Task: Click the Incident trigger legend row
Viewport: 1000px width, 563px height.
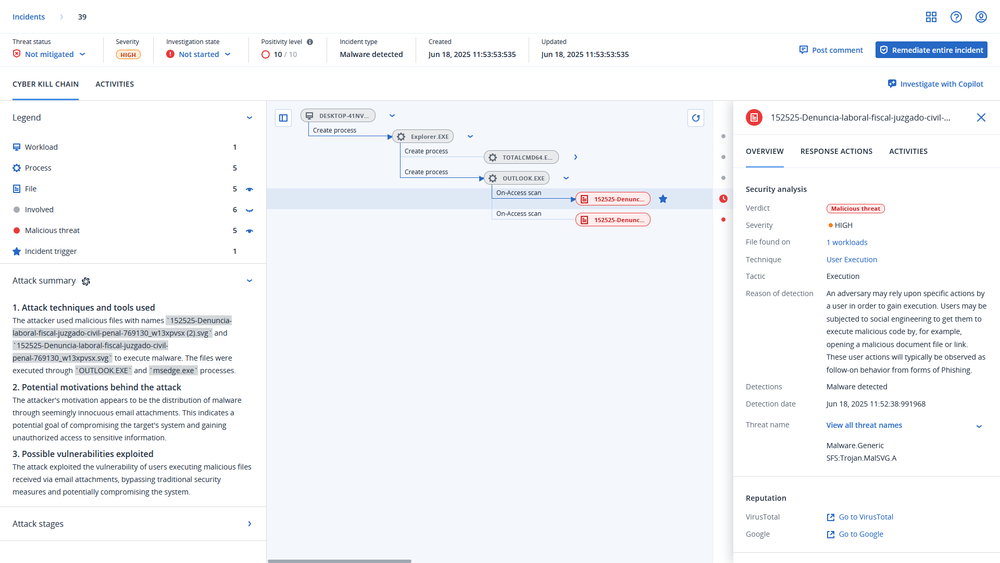Action: [133, 251]
